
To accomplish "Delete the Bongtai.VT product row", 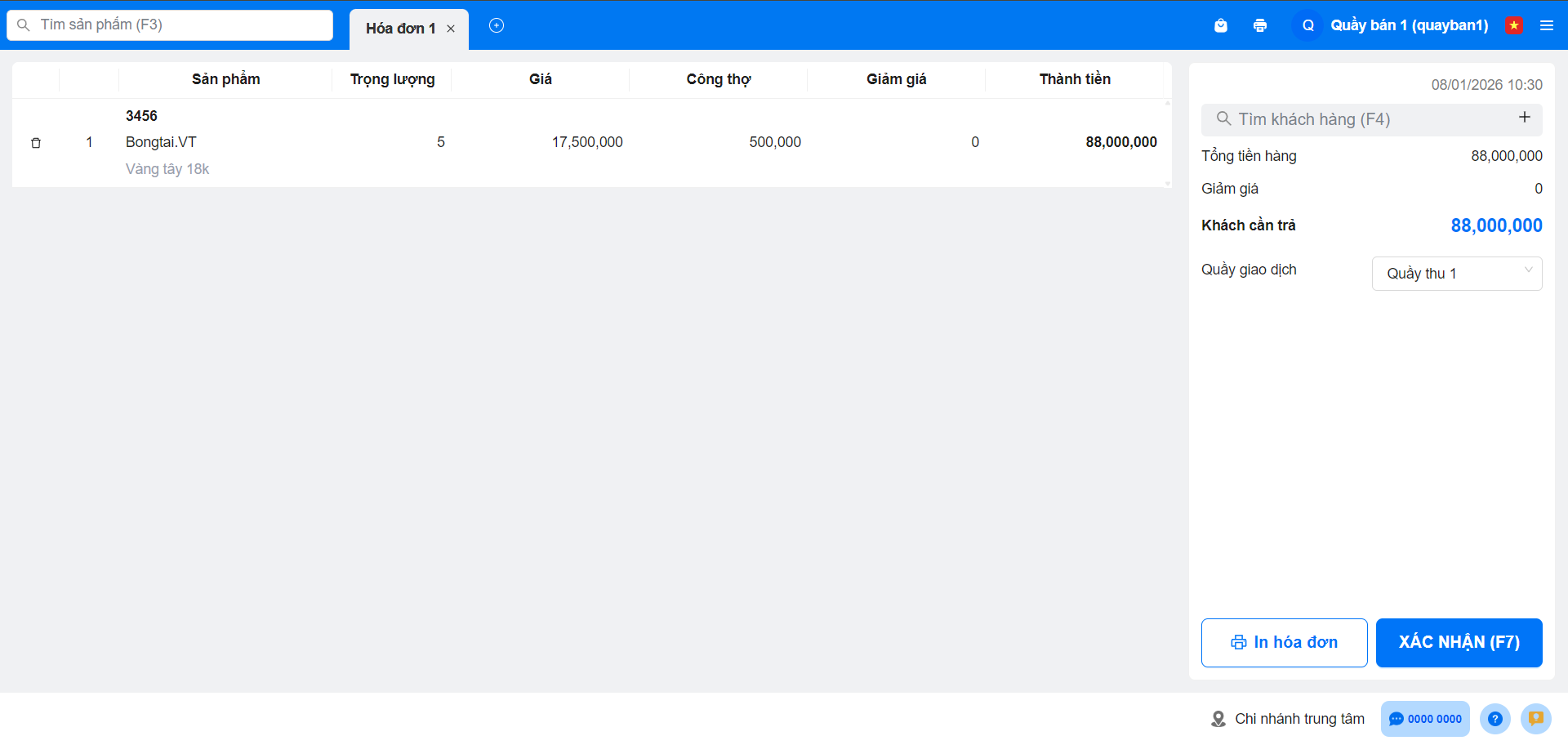I will (x=36, y=143).
